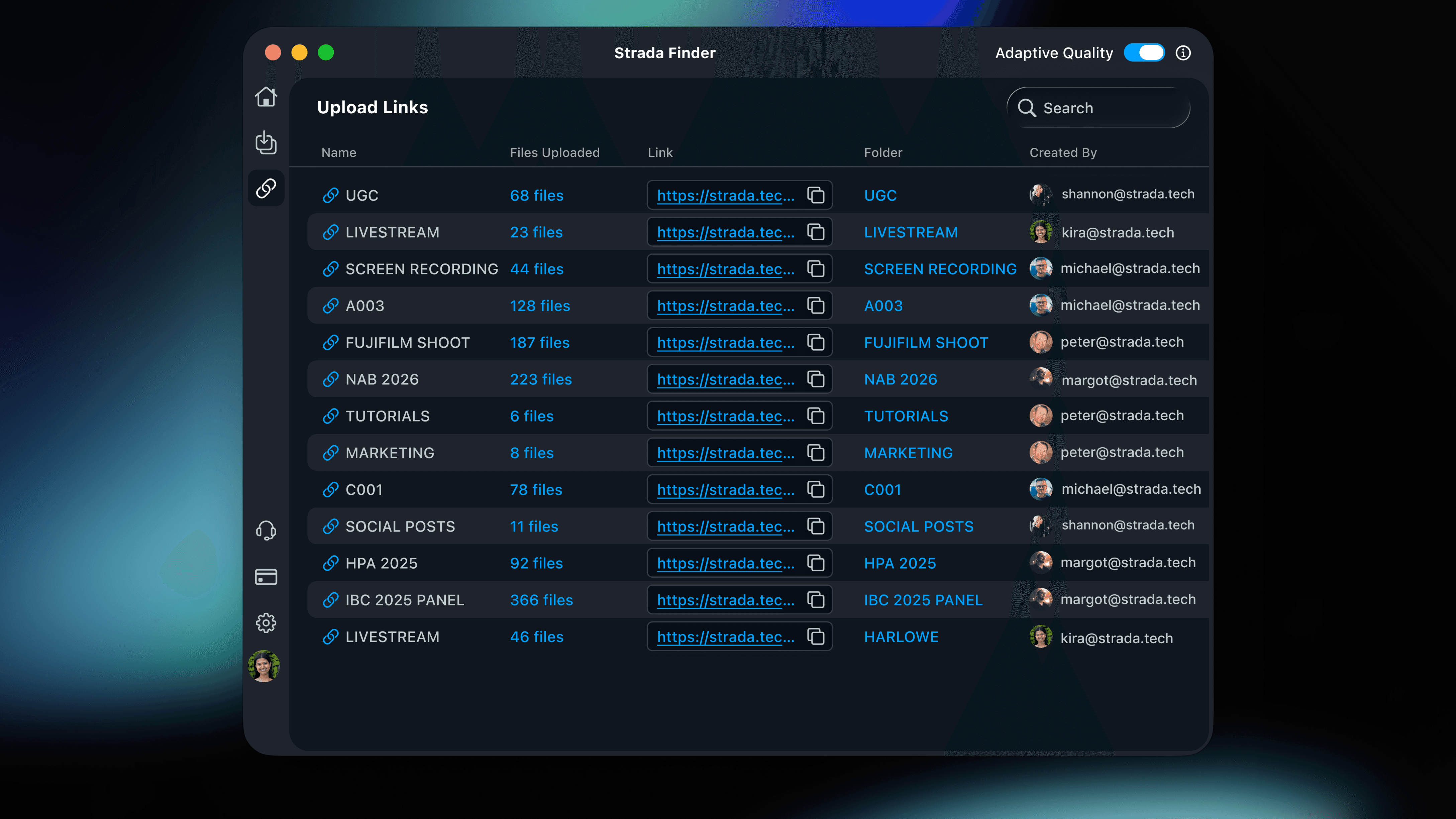Copy the UGC upload link
1456x819 pixels.
pos(816,196)
